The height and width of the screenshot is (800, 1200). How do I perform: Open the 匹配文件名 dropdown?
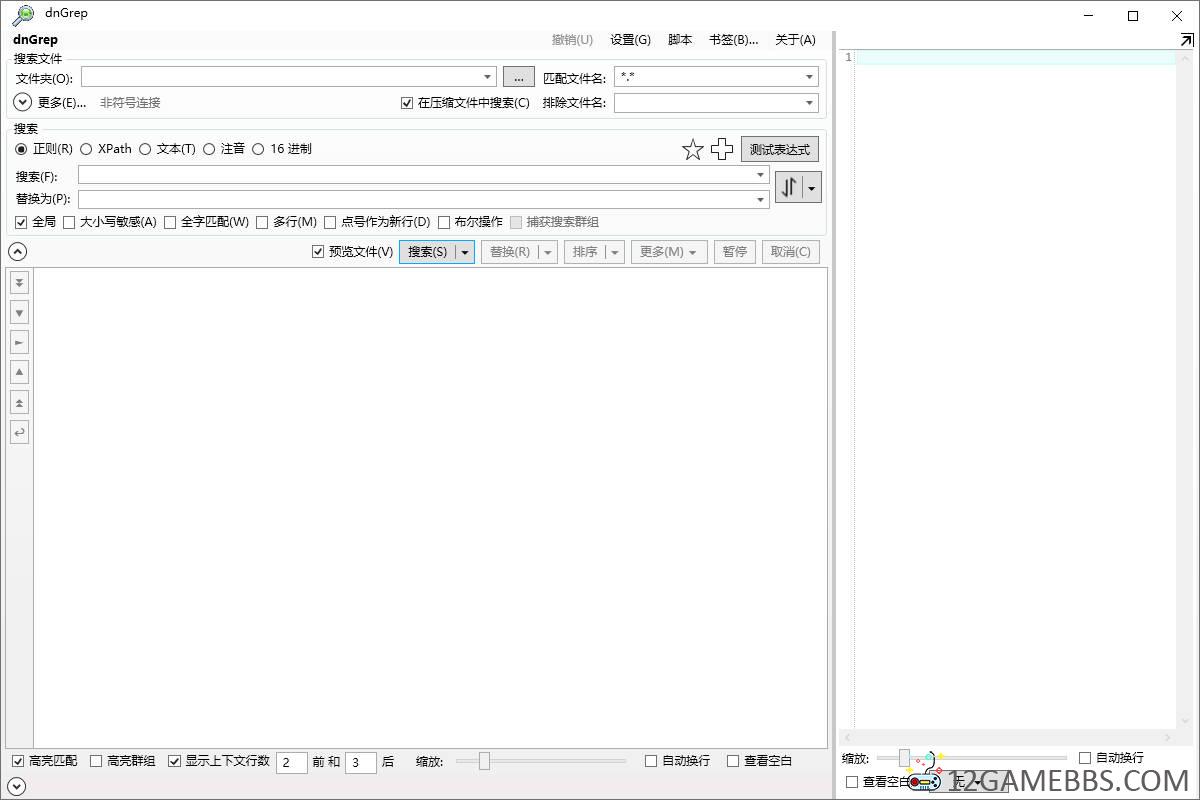[x=809, y=78]
